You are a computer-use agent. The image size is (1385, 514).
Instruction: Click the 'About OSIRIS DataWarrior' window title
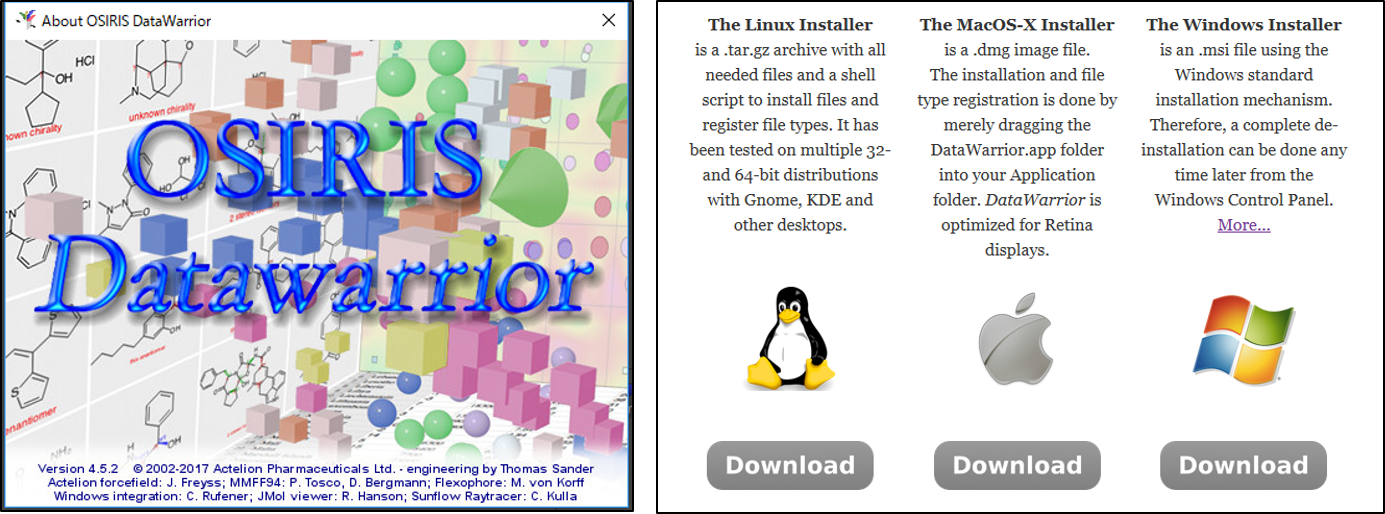point(126,20)
